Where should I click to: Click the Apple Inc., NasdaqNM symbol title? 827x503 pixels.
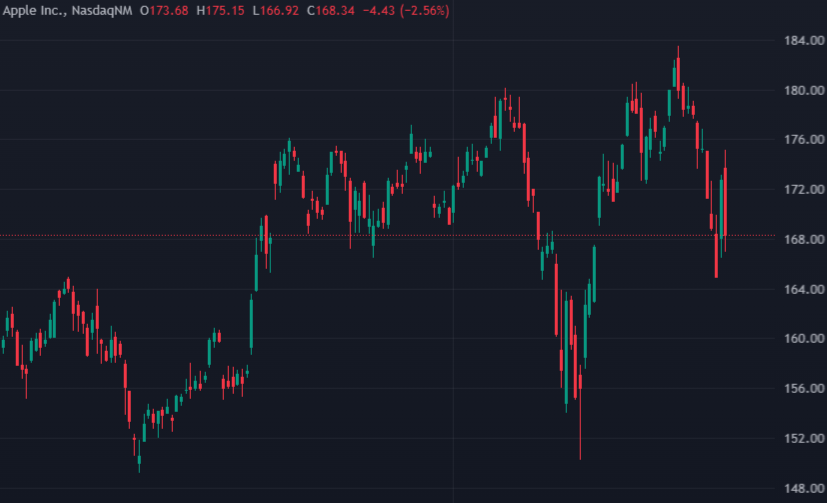pyautogui.click(x=68, y=11)
